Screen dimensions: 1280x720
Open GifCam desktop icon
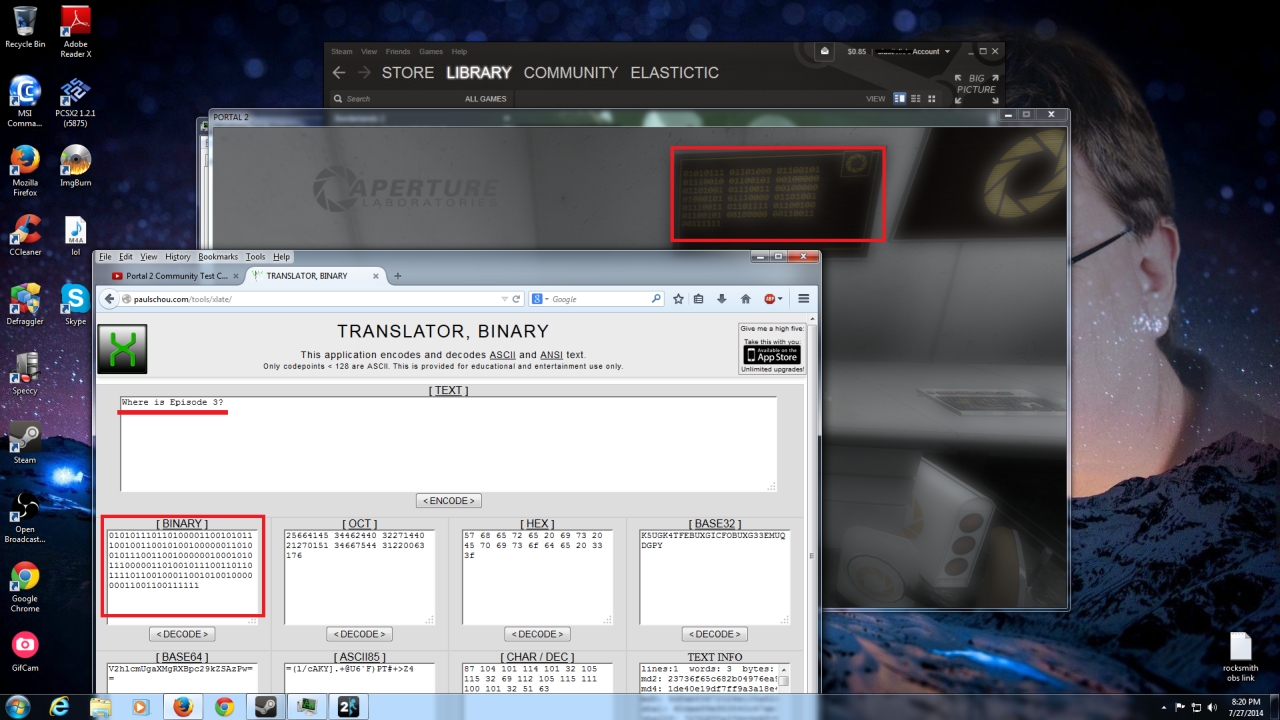click(25, 651)
